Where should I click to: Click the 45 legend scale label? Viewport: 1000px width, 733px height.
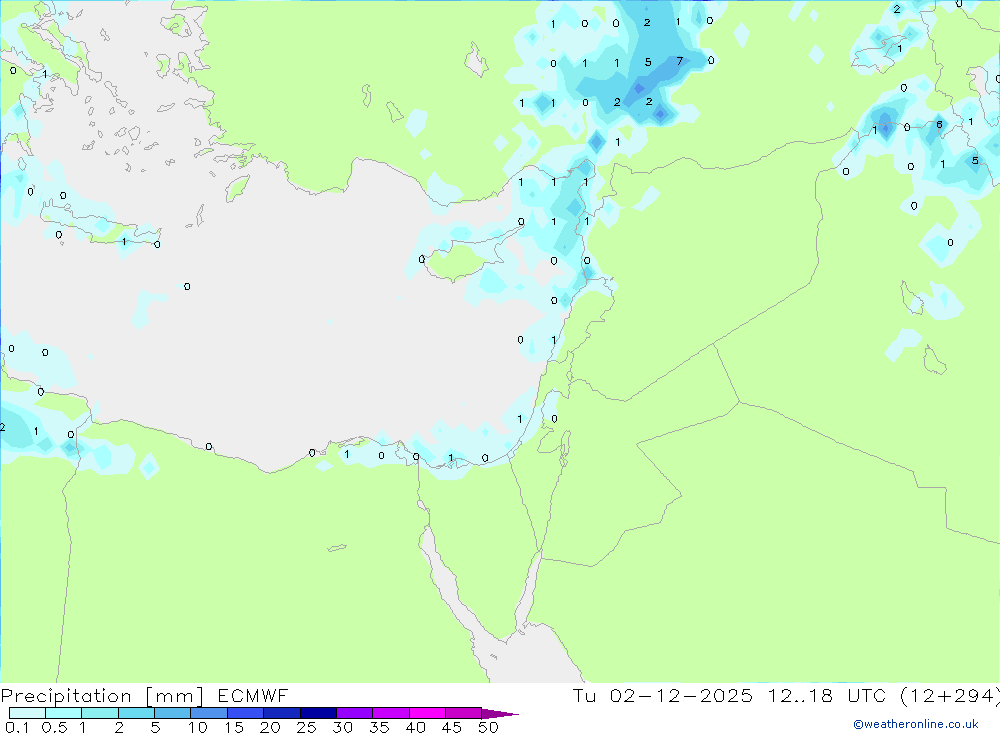coord(452,727)
